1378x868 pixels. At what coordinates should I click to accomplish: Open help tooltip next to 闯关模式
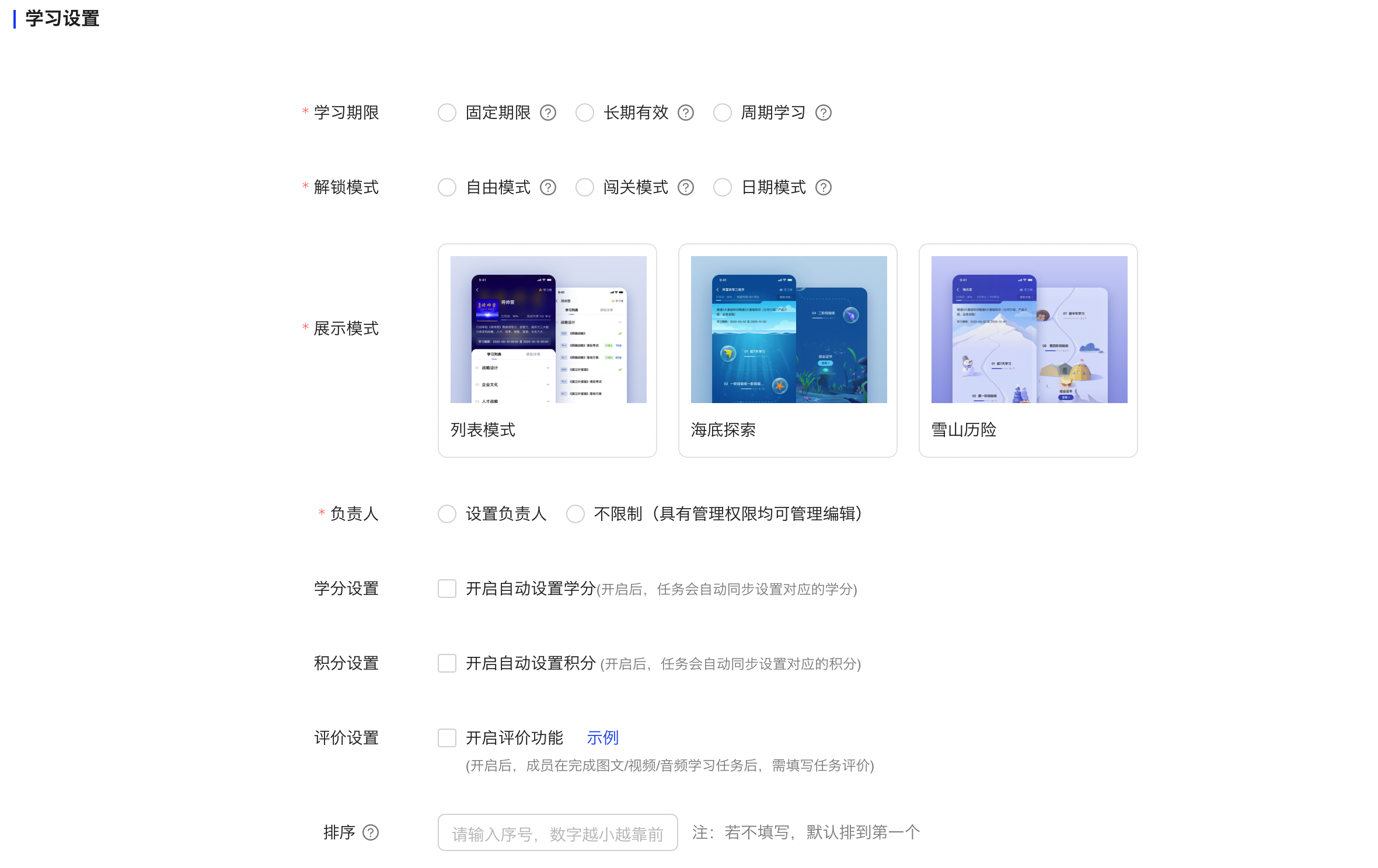[685, 187]
